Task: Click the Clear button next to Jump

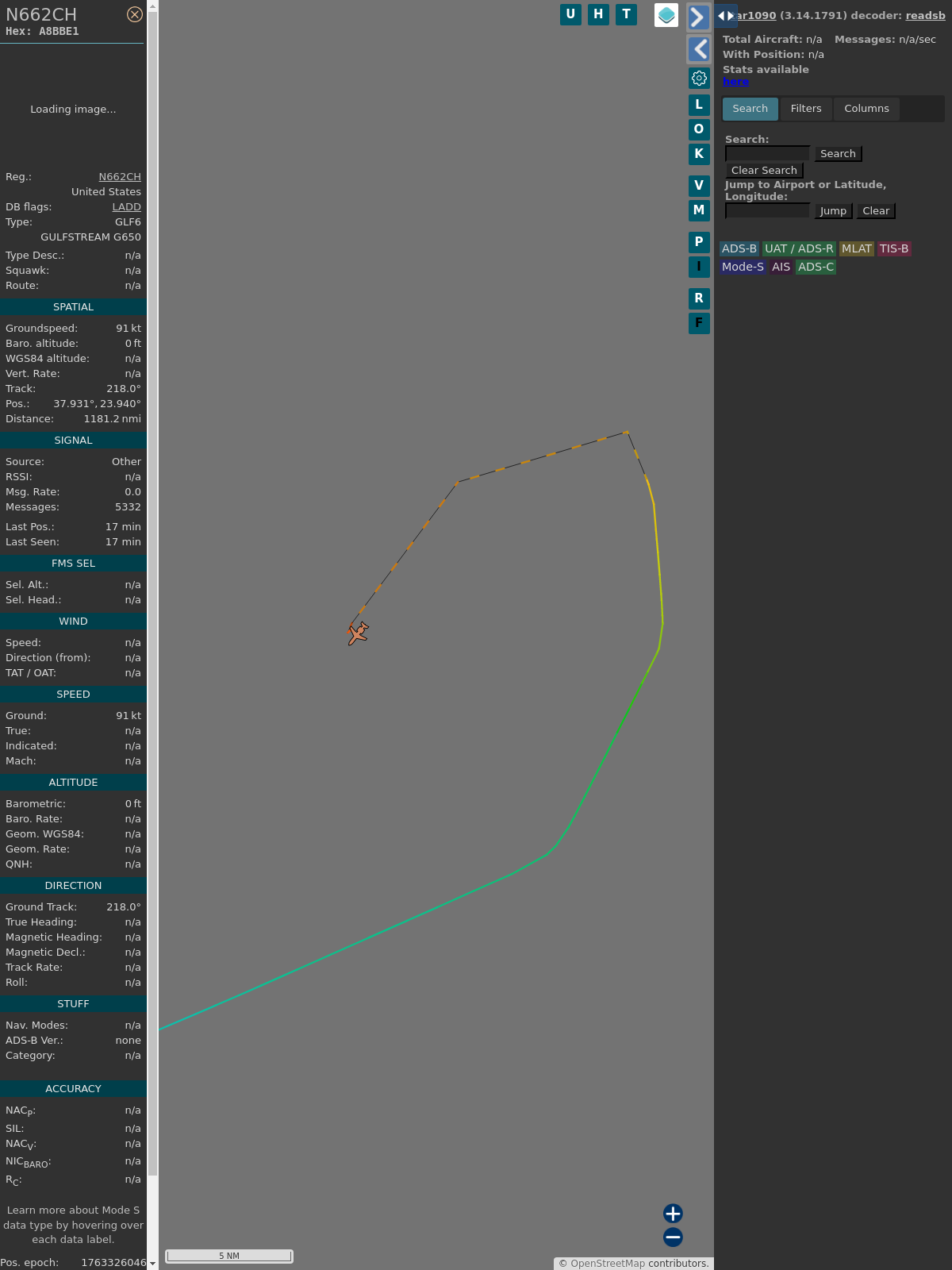Action: tap(876, 211)
